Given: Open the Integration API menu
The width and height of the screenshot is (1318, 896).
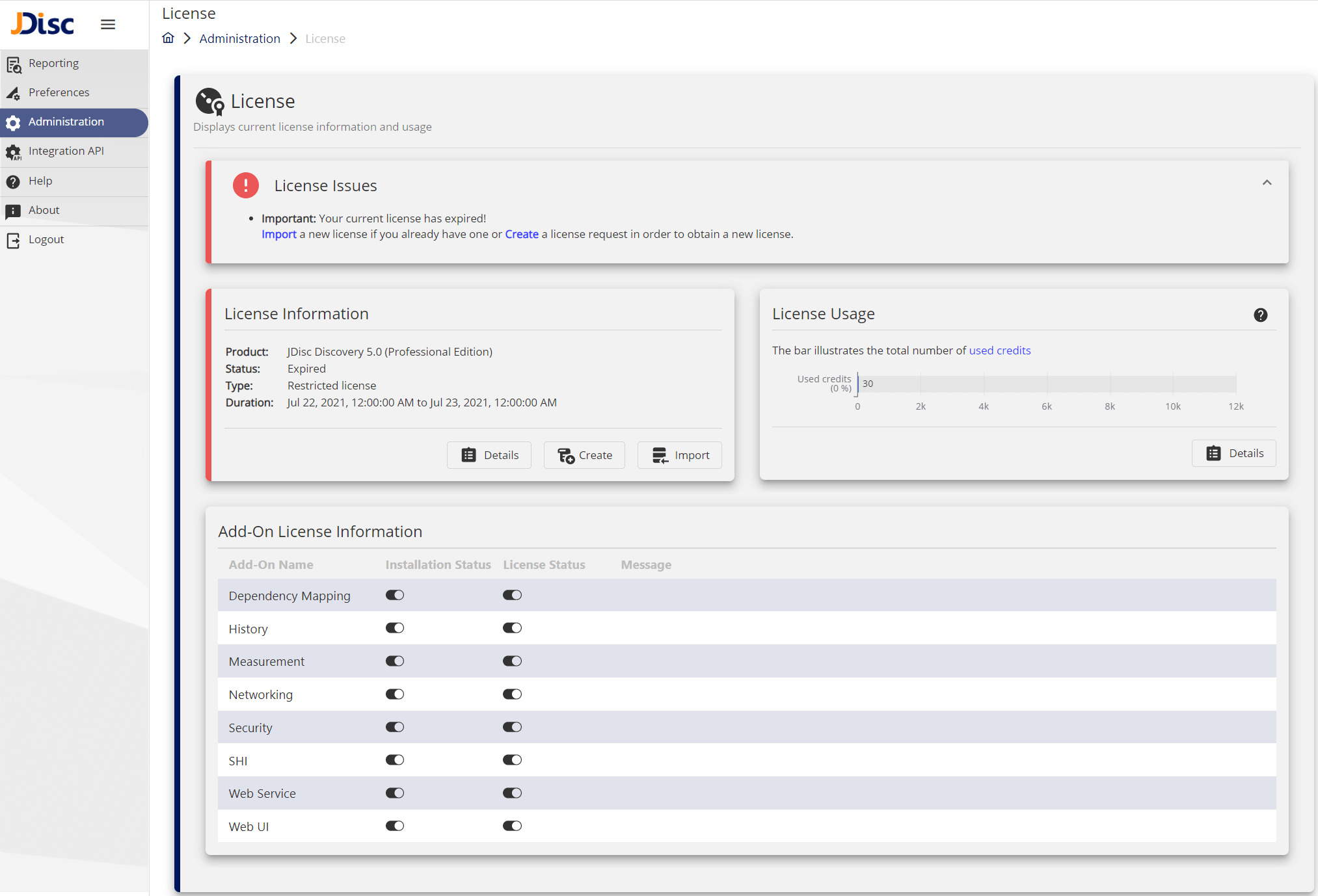Looking at the screenshot, I should (x=66, y=151).
